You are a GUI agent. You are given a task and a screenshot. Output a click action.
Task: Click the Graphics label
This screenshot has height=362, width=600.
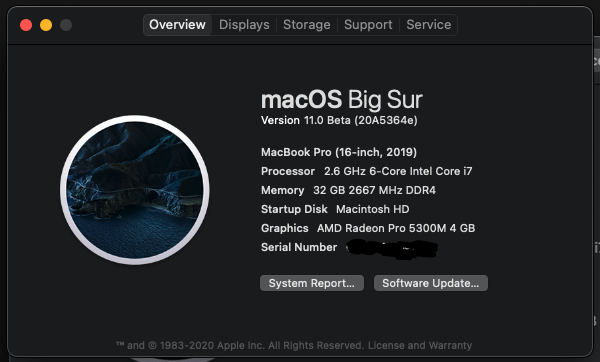tap(285, 228)
